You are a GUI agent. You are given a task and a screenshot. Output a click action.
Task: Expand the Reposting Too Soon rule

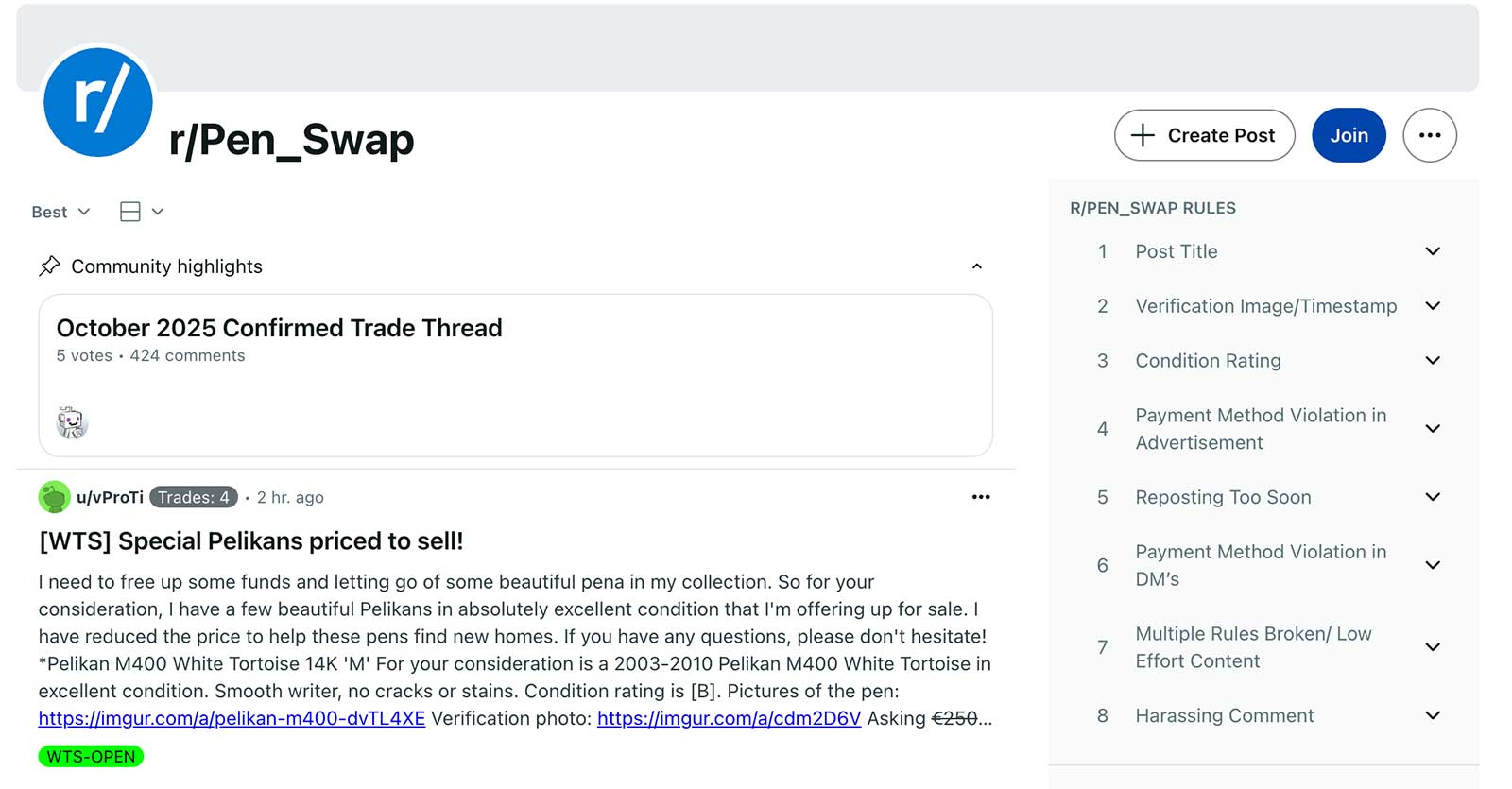coord(1432,497)
